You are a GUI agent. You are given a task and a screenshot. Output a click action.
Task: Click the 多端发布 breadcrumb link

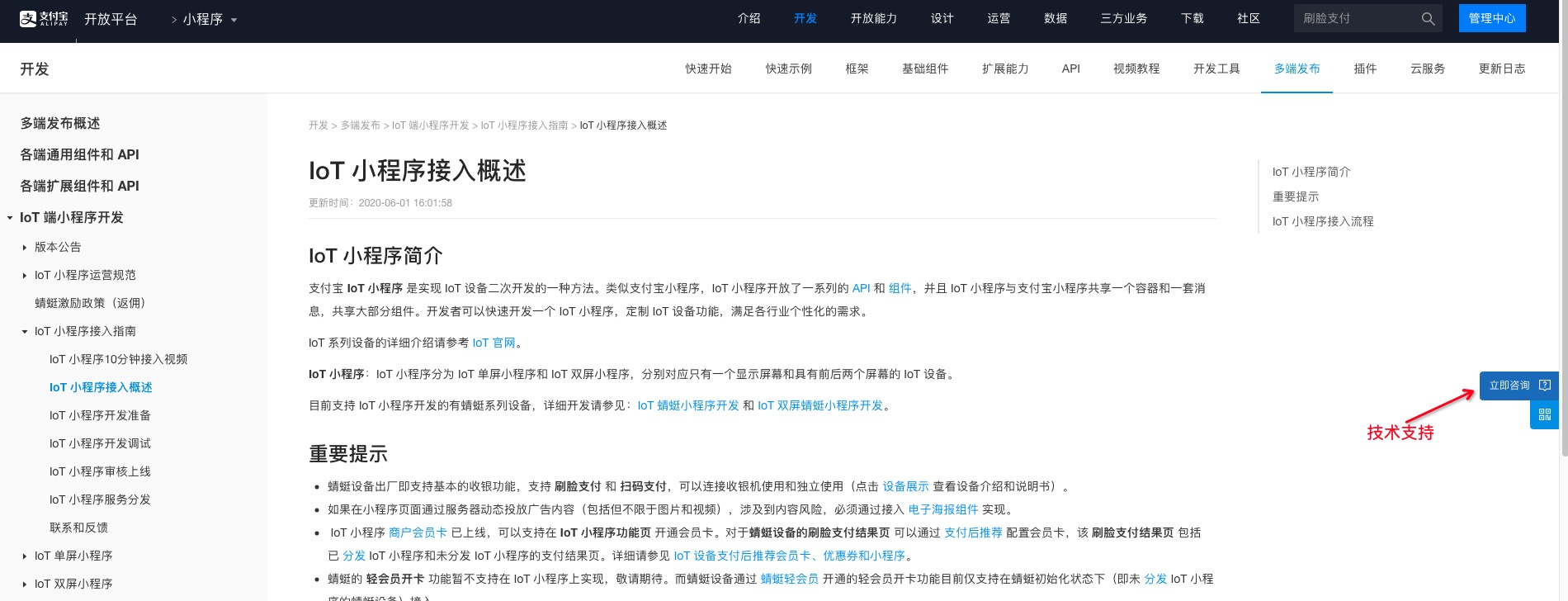(x=361, y=125)
